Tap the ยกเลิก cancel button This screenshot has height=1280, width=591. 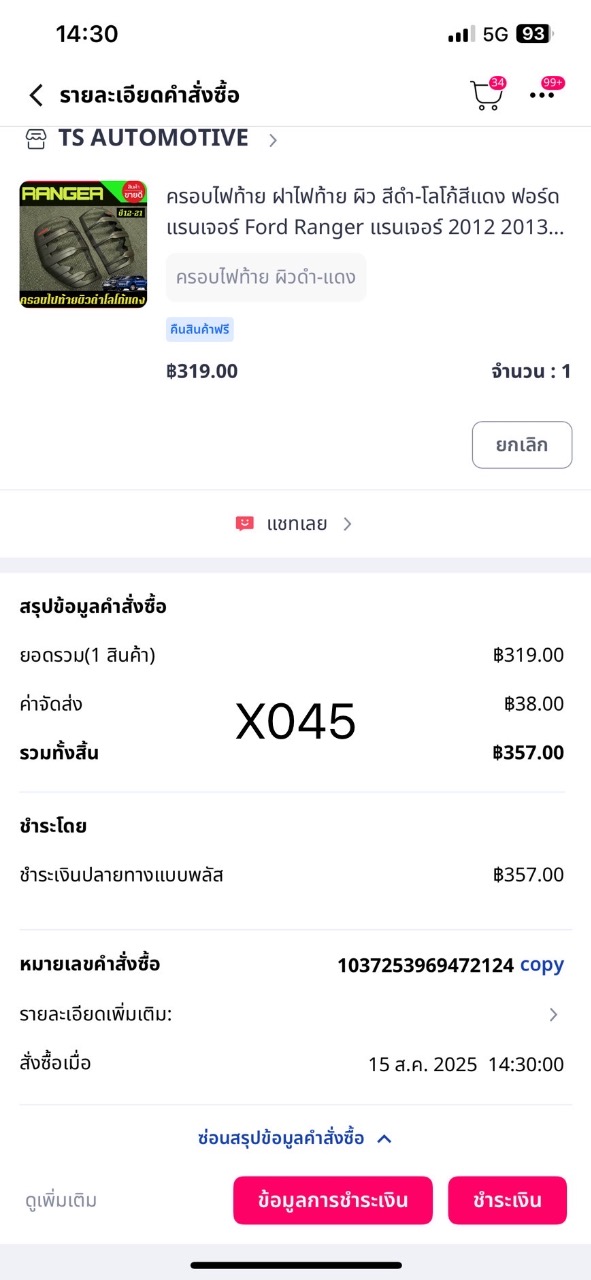pos(522,445)
